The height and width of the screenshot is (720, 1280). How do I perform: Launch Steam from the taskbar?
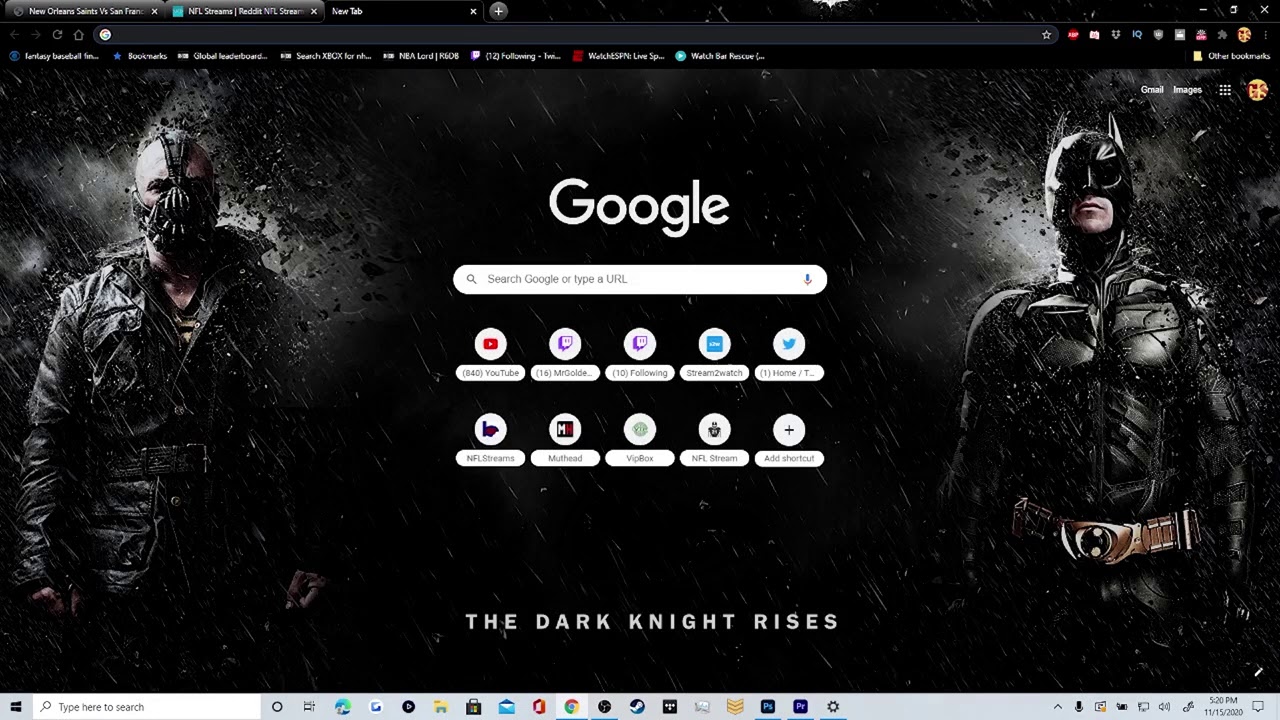637,707
